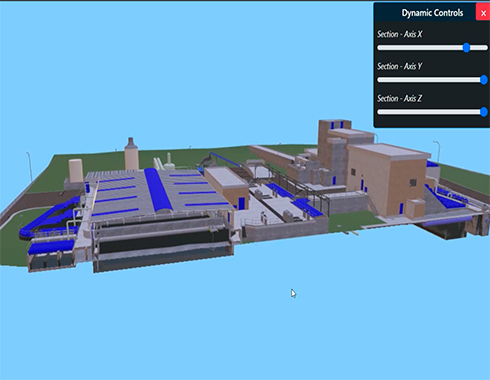Close the Dynamic Controls panel
490x380 pixels.
(x=483, y=13)
